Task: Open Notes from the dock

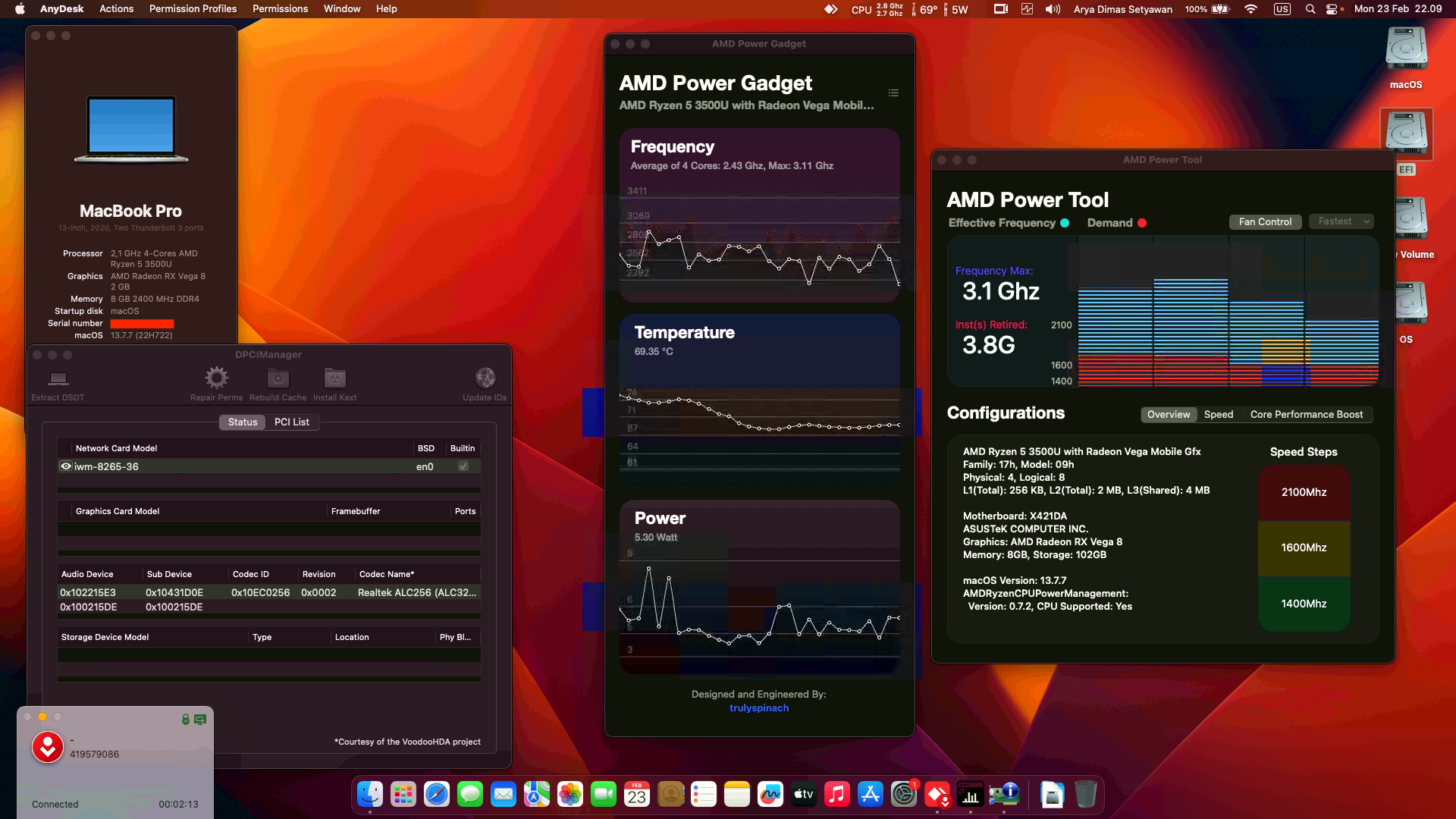Action: pos(737,794)
